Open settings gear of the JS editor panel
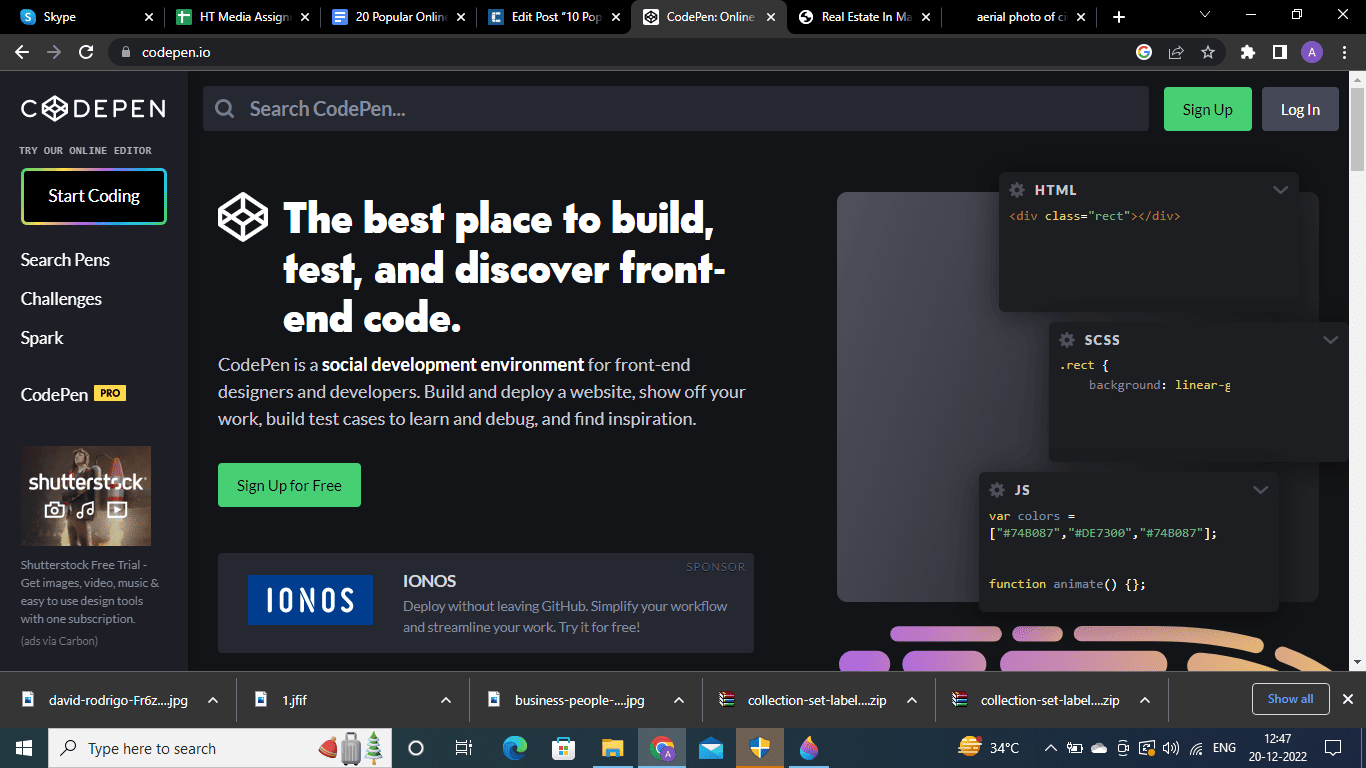Viewport: 1366px width, 768px height. (997, 490)
